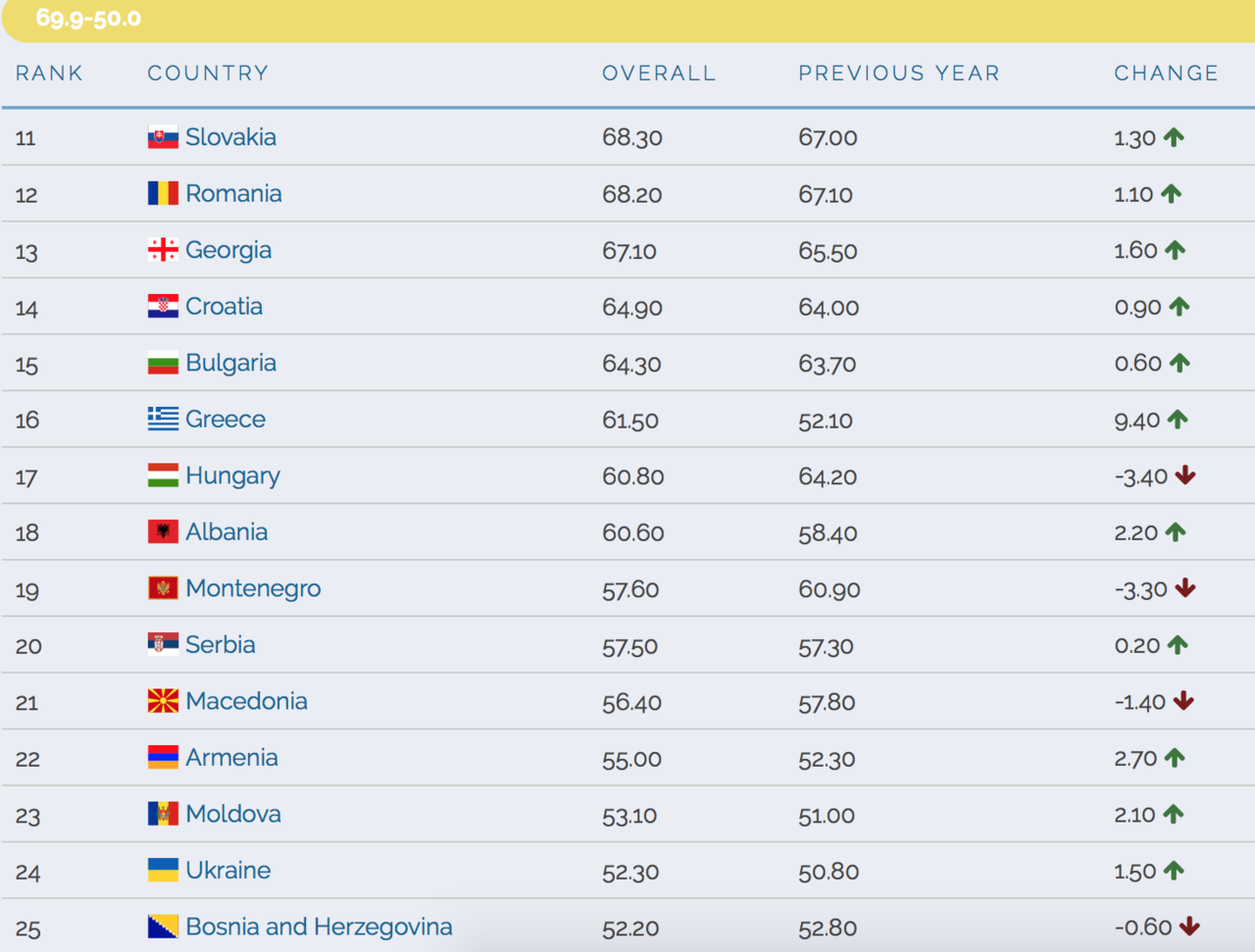1255x952 pixels.
Task: Open the Georgia country link
Action: click(228, 251)
